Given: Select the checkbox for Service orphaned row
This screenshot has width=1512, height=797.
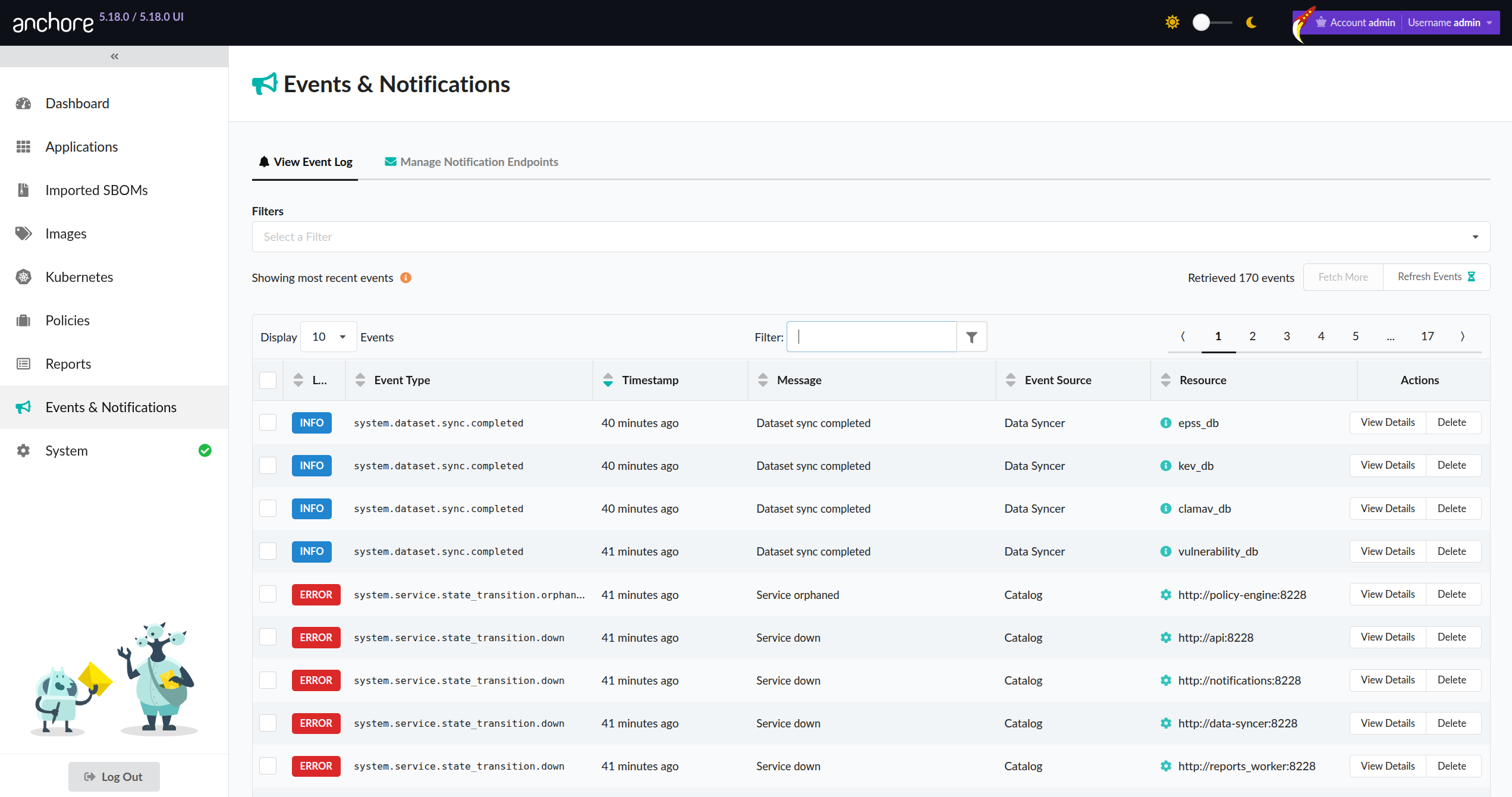Looking at the screenshot, I should (x=268, y=594).
